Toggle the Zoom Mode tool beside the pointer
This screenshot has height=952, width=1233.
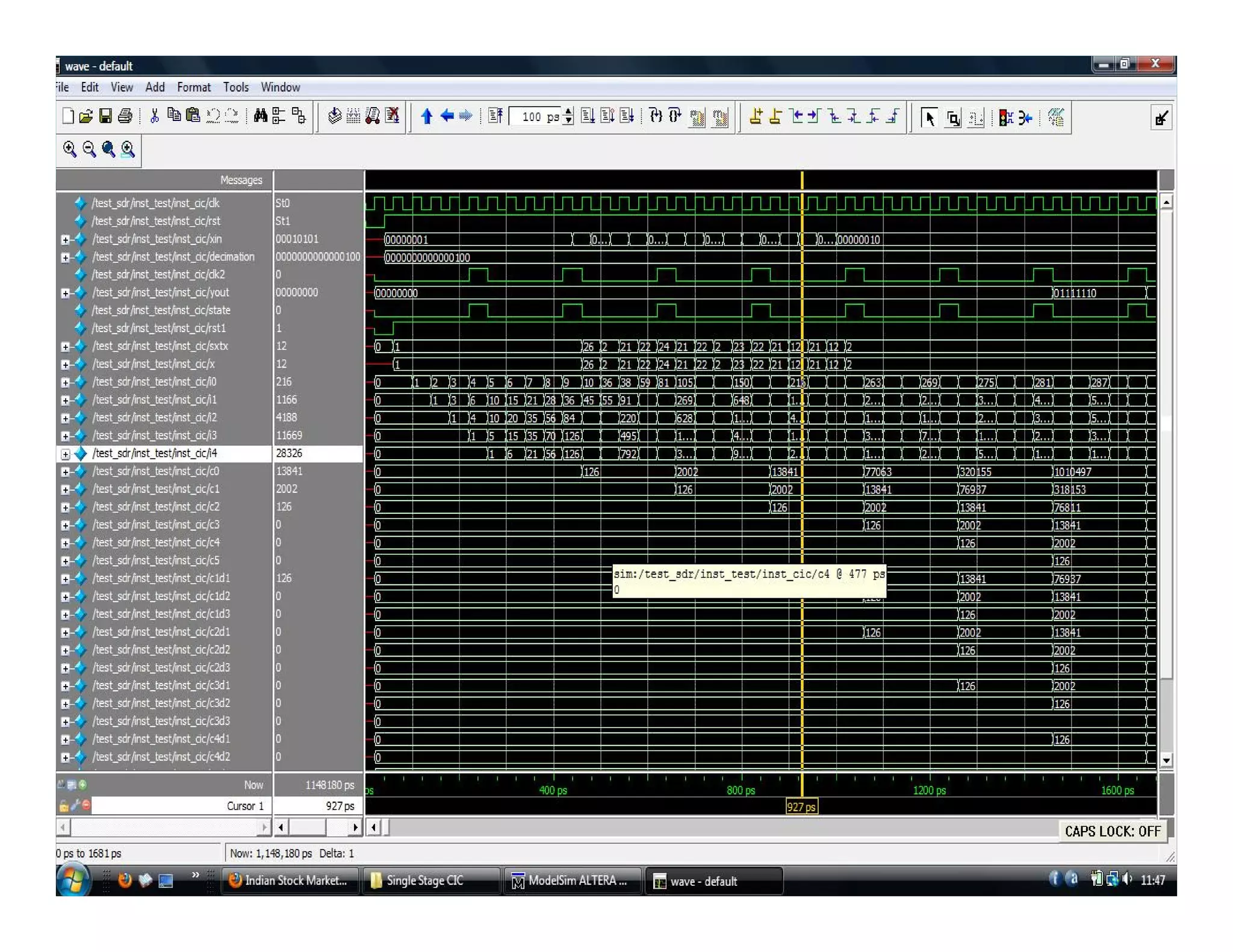click(x=953, y=117)
